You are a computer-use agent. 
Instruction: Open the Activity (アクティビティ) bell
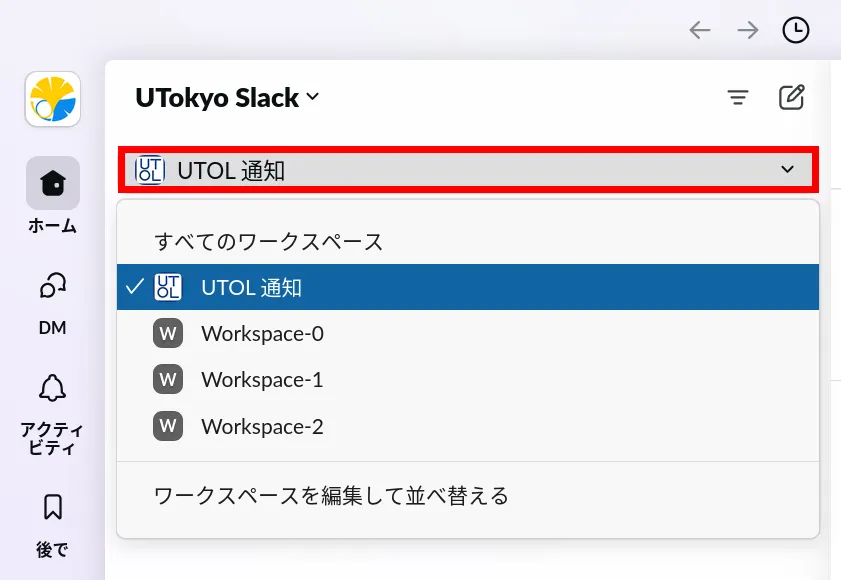click(53, 389)
